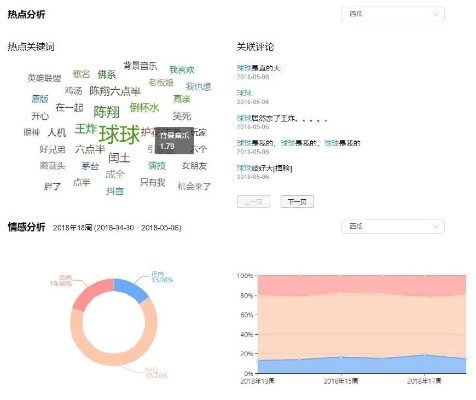476x400 pixels.
Task: Click the keyword 人机
Action: pyautogui.click(x=57, y=132)
